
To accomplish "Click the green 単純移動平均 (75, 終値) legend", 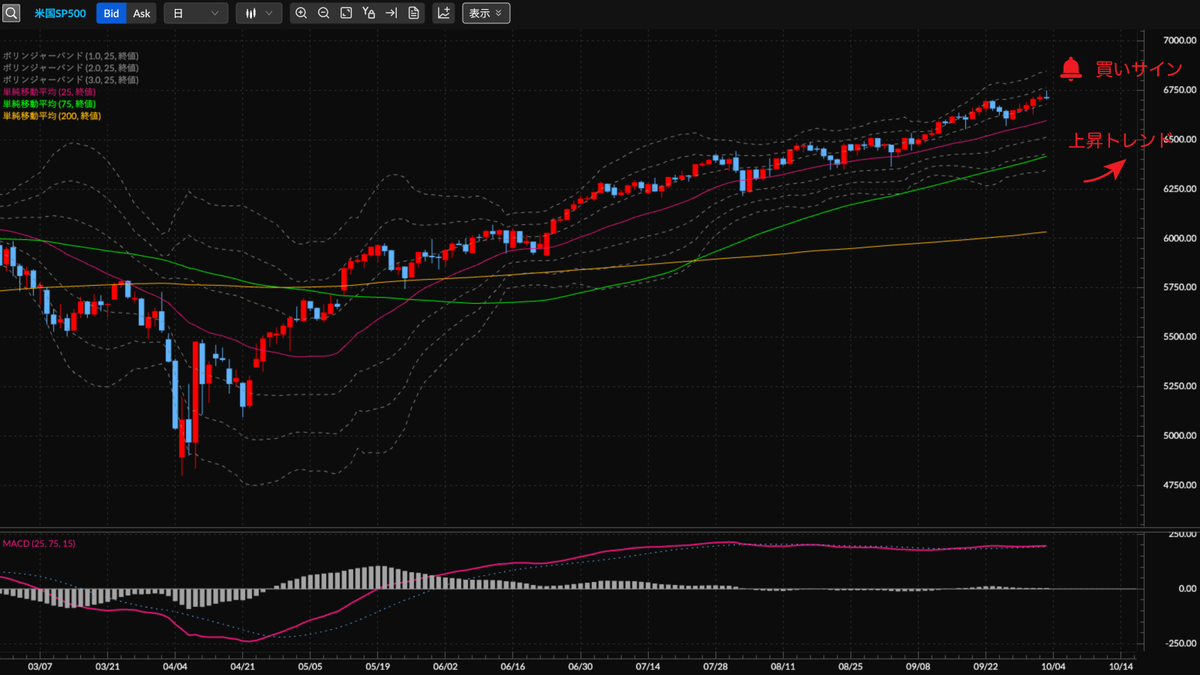I will point(49,104).
